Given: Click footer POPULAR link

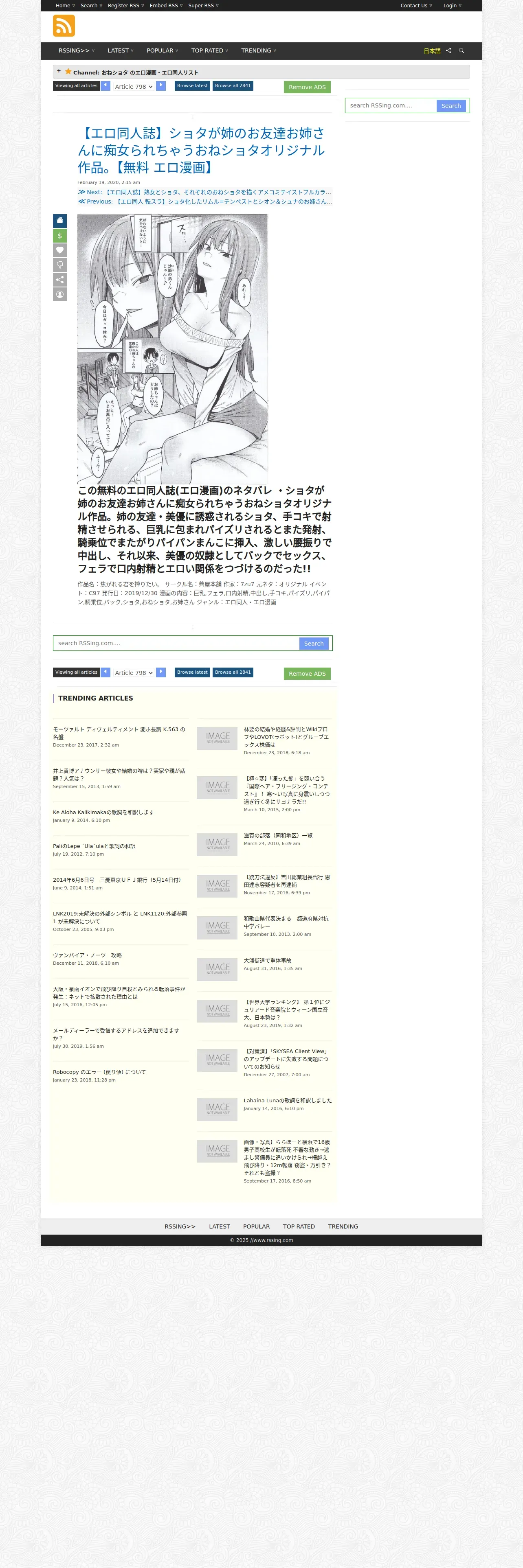Looking at the screenshot, I should 256,1226.
